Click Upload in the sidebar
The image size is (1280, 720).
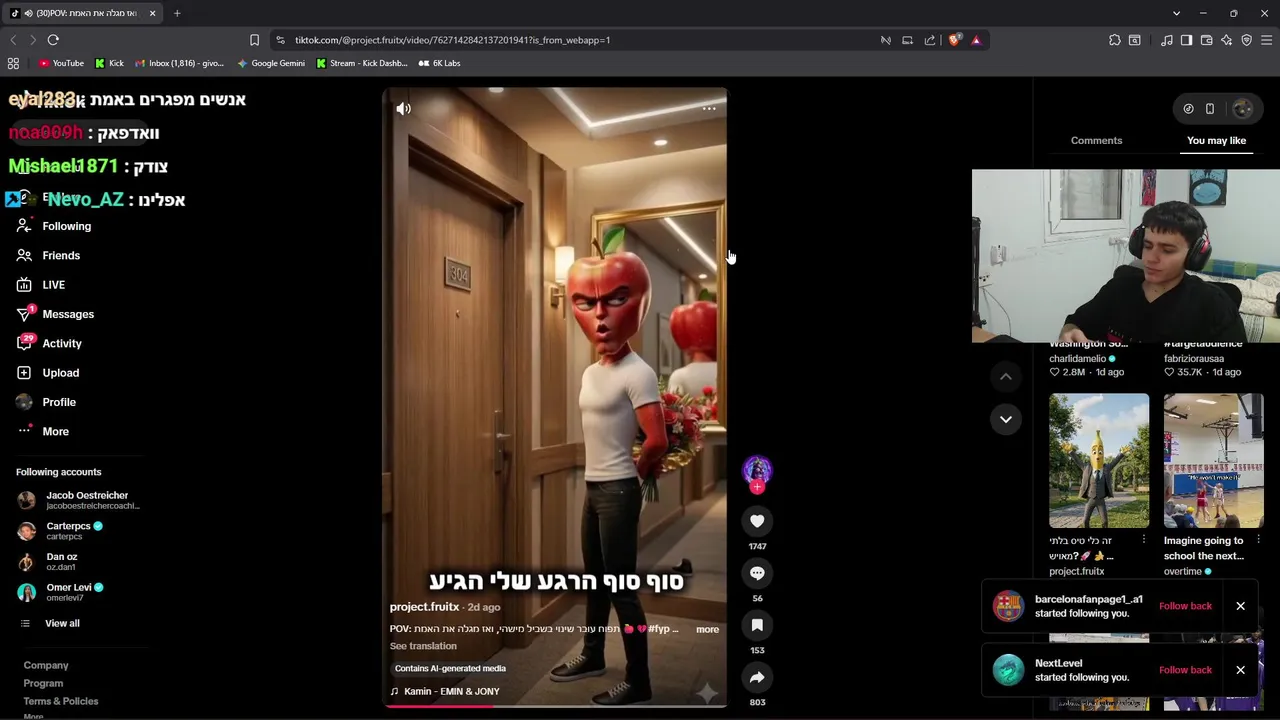tap(60, 373)
